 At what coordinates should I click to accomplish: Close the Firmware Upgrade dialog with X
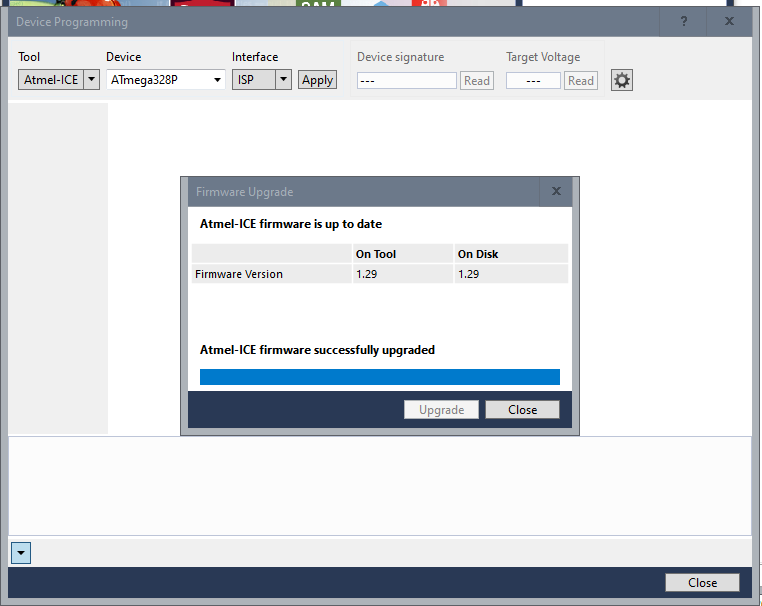click(556, 191)
